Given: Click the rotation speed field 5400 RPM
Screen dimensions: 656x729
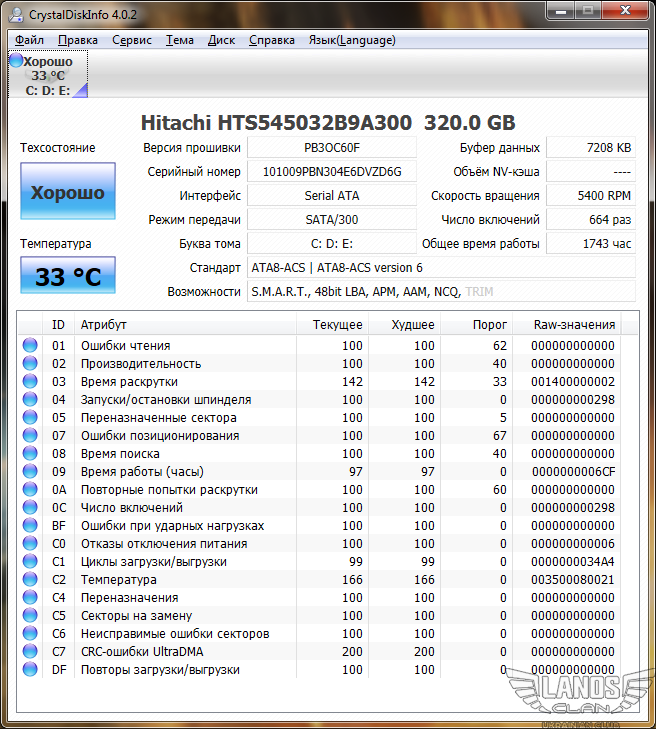Looking at the screenshot, I should [x=591, y=196].
